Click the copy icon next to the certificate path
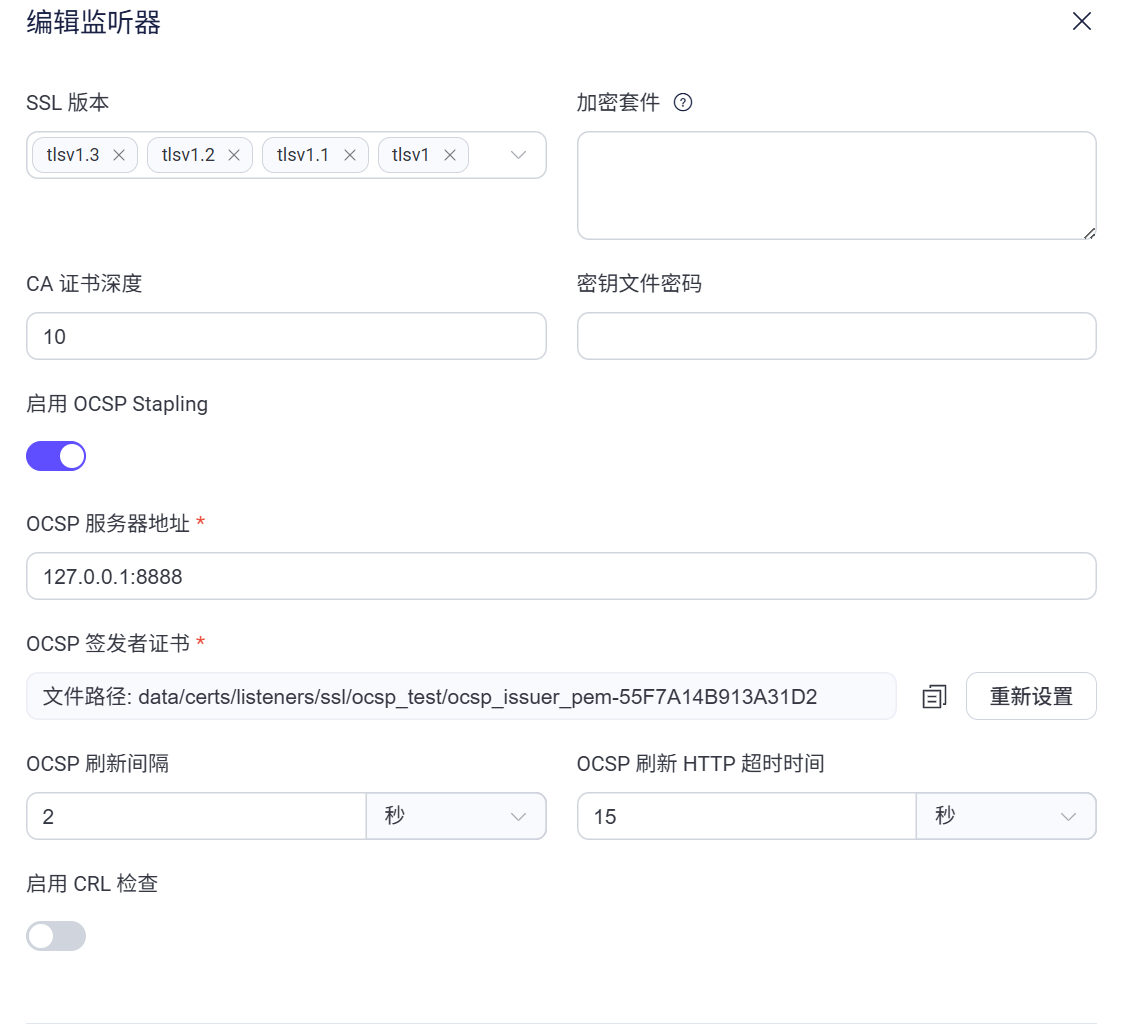Viewport: 1122px width, 1032px height. coord(934,697)
